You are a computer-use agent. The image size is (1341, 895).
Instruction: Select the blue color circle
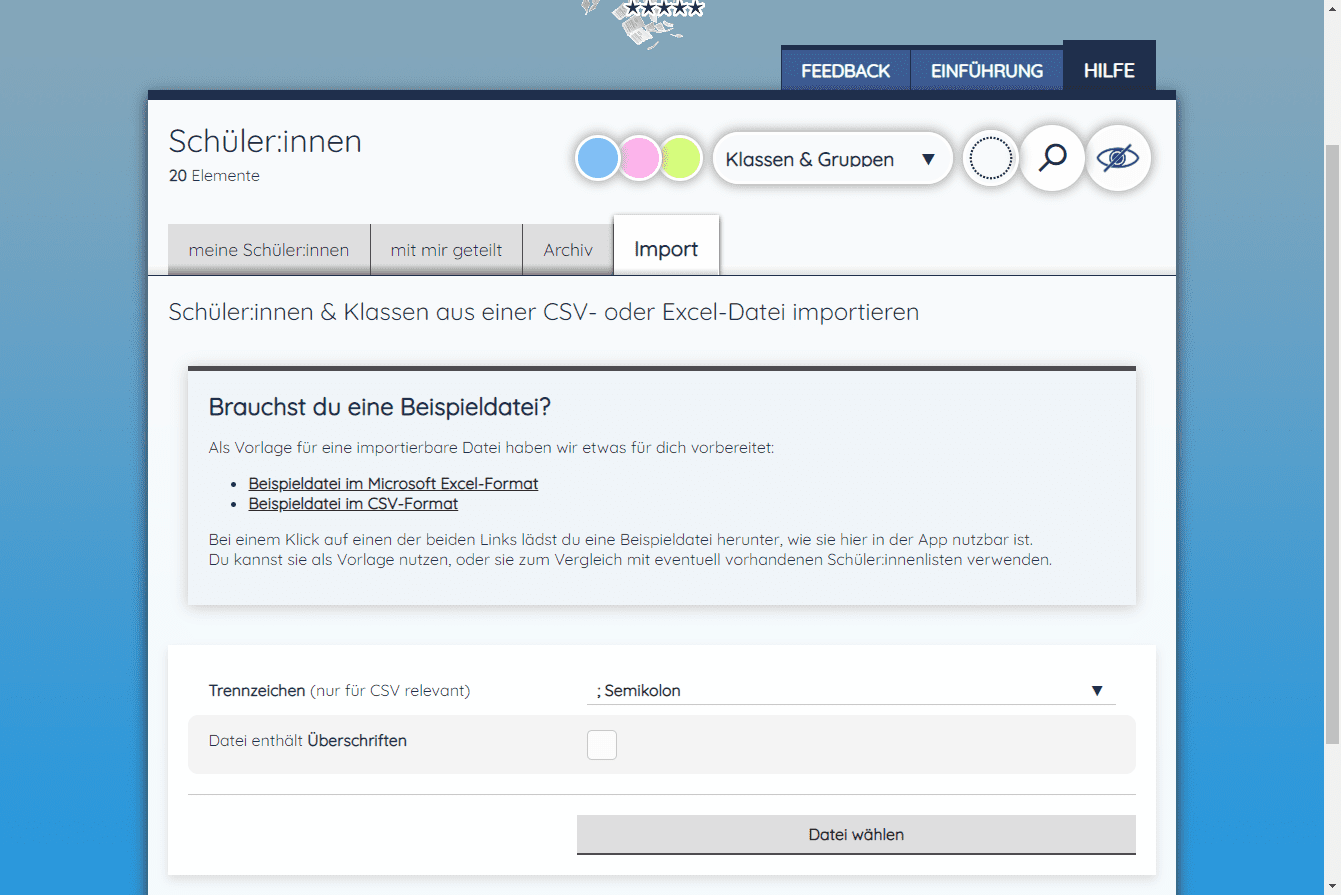[x=598, y=158]
